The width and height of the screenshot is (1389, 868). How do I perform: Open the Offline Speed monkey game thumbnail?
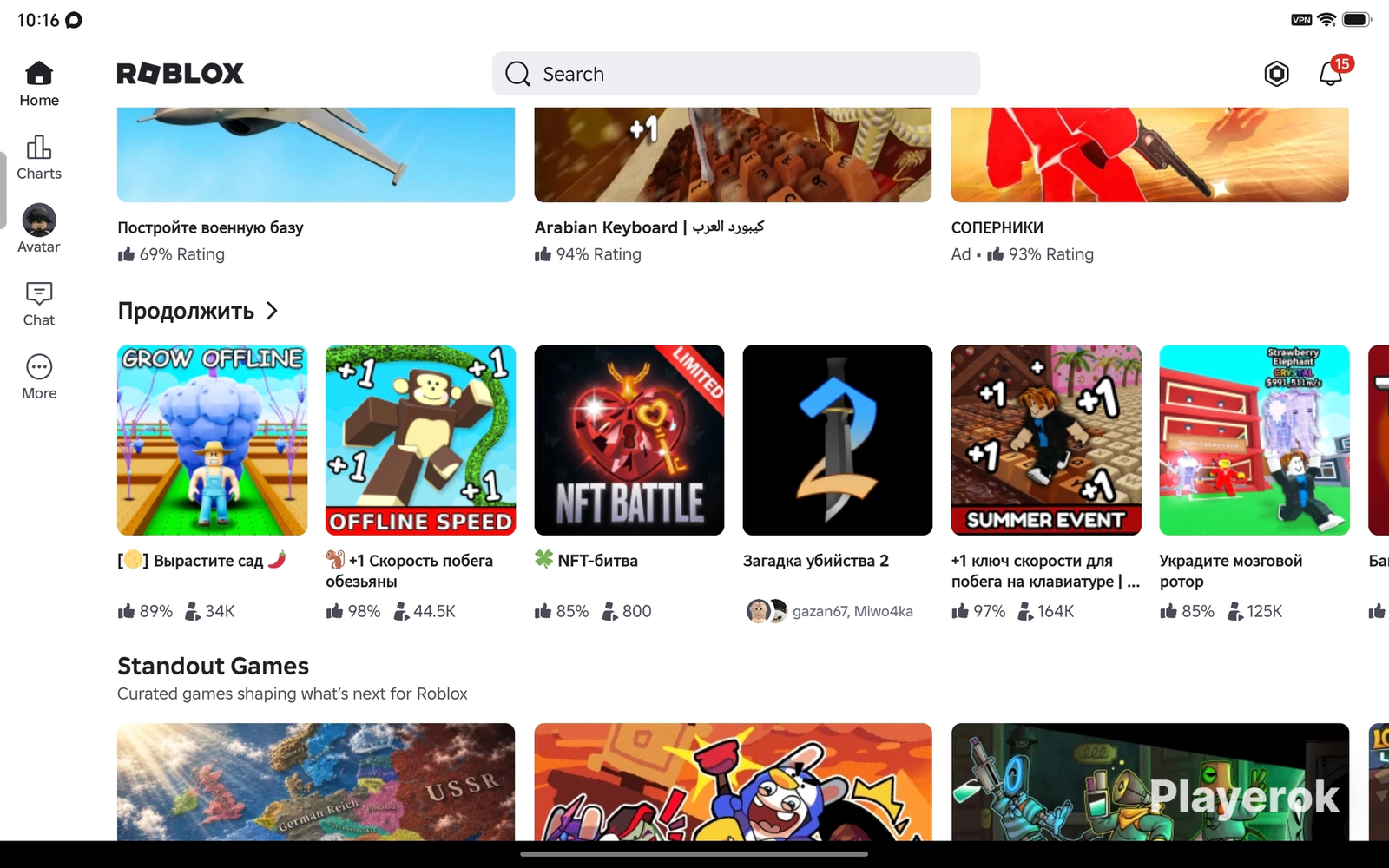point(421,440)
